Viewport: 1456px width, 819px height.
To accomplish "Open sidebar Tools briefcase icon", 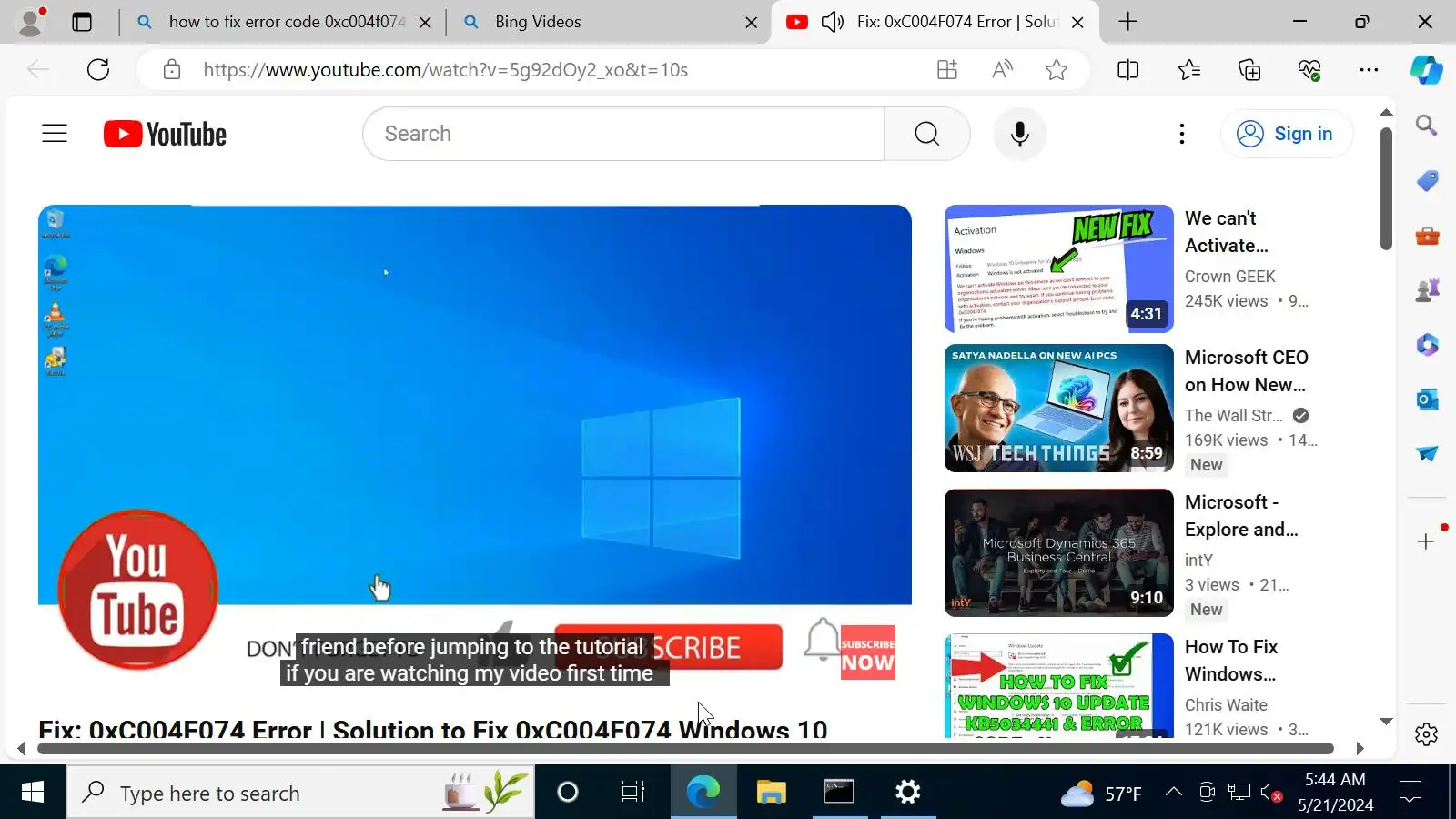I will 1426,236.
